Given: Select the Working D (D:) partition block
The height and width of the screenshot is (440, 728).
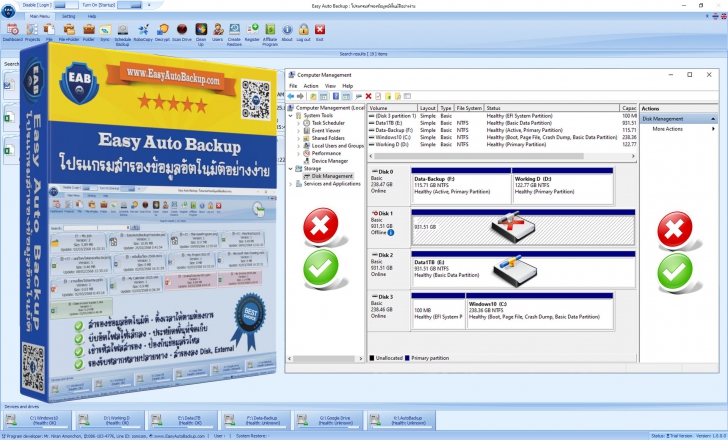Looking at the screenshot, I should (x=563, y=186).
